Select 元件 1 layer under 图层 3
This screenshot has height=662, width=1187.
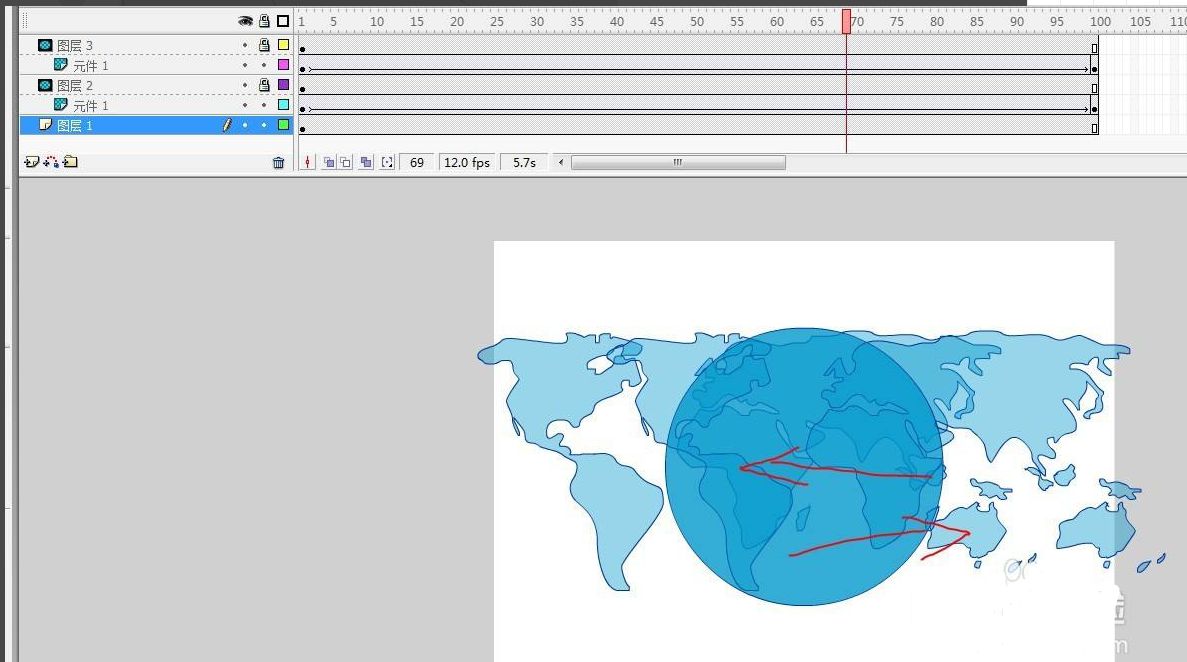pyautogui.click(x=90, y=65)
